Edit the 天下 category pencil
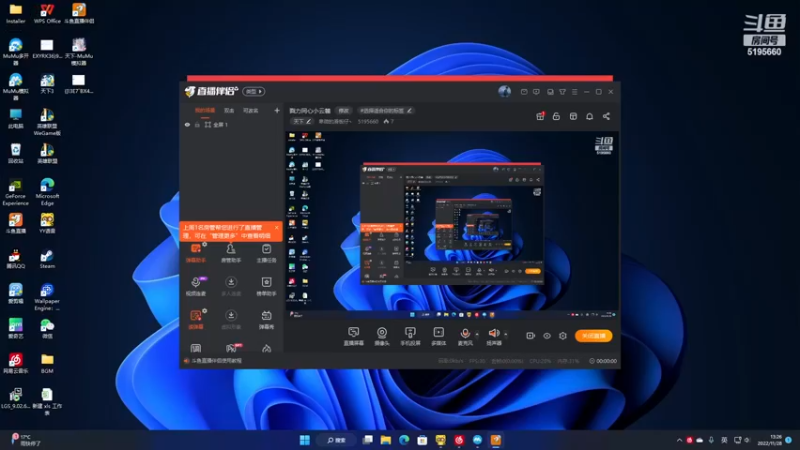The image size is (800, 450). [309, 121]
